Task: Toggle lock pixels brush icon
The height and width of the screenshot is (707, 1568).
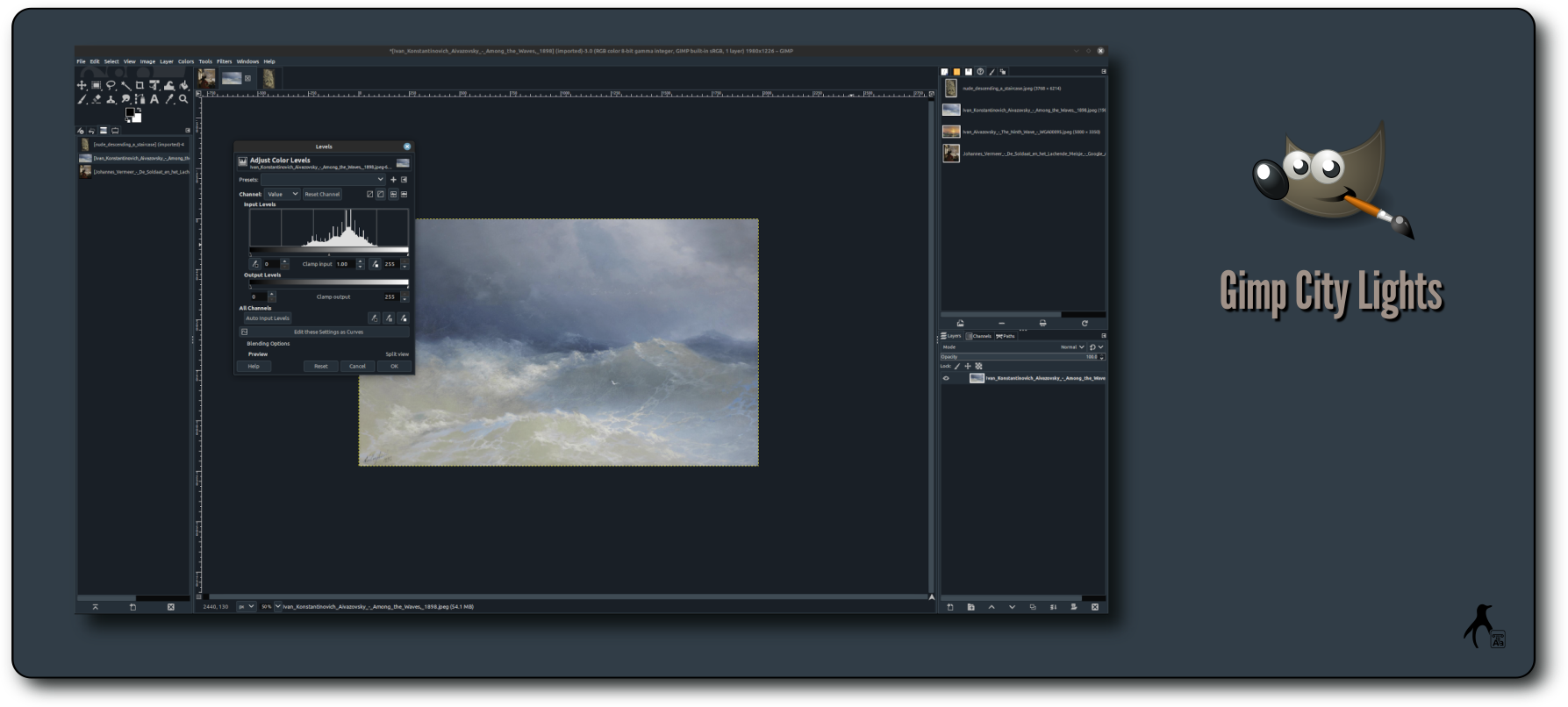Action: (956, 366)
